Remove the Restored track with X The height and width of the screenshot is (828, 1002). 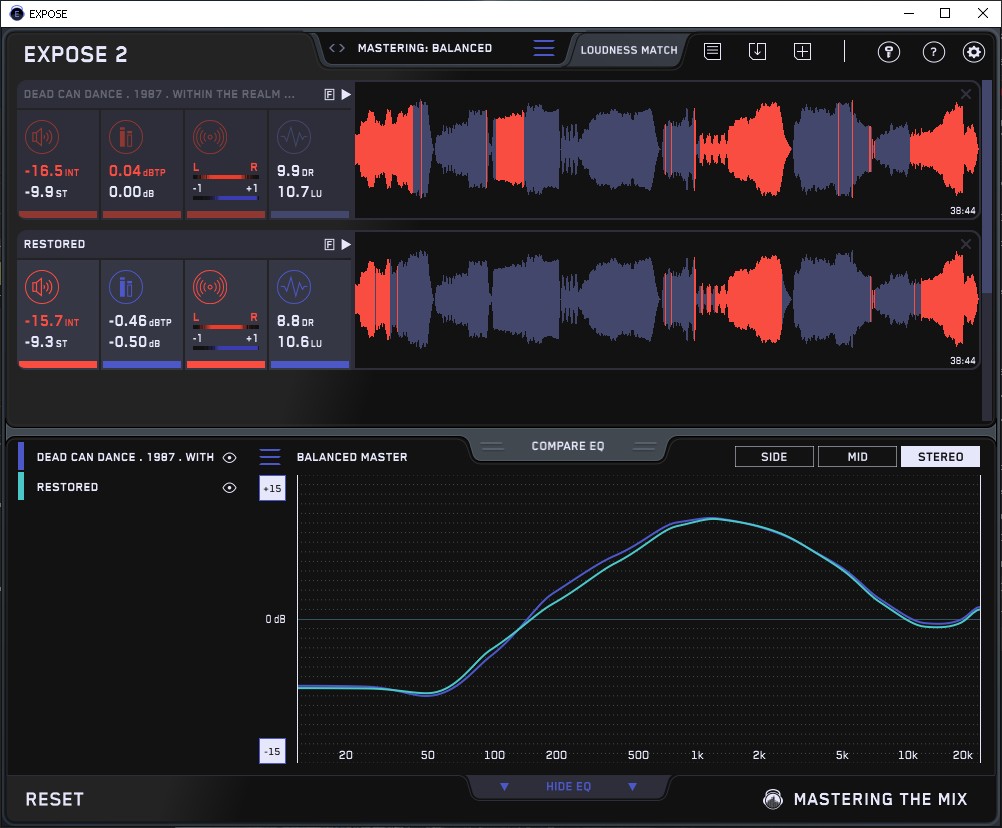click(x=966, y=244)
